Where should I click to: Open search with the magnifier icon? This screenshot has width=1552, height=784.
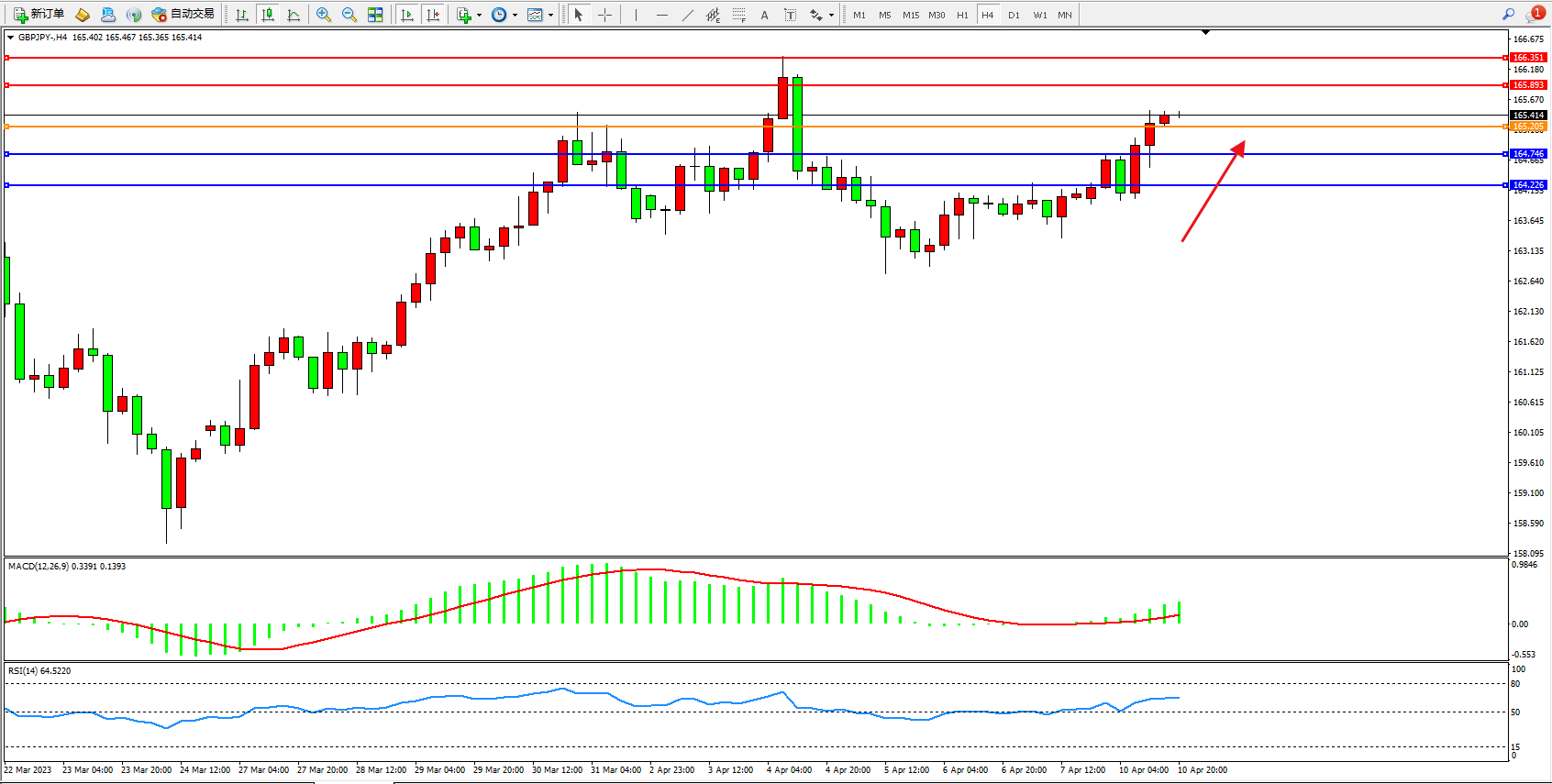coord(1508,14)
